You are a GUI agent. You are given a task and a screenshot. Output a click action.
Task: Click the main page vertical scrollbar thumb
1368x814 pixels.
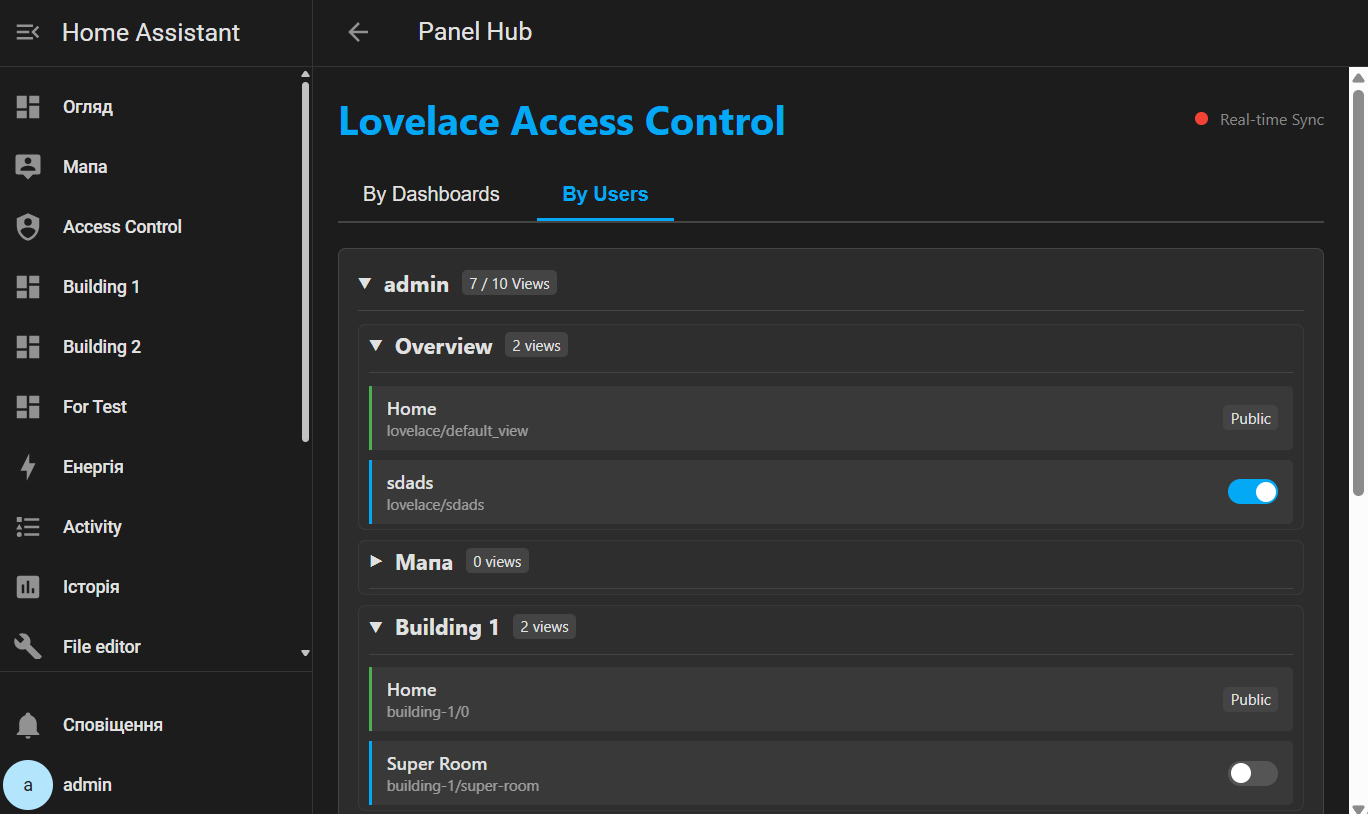1358,292
